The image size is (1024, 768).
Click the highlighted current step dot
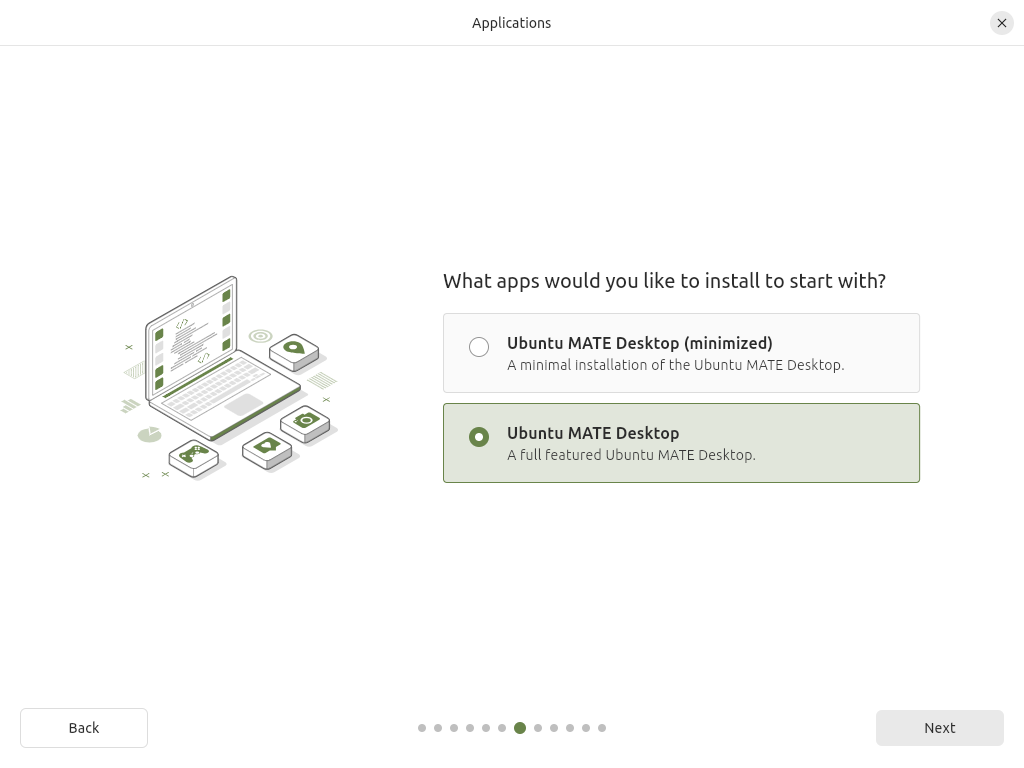coord(520,728)
